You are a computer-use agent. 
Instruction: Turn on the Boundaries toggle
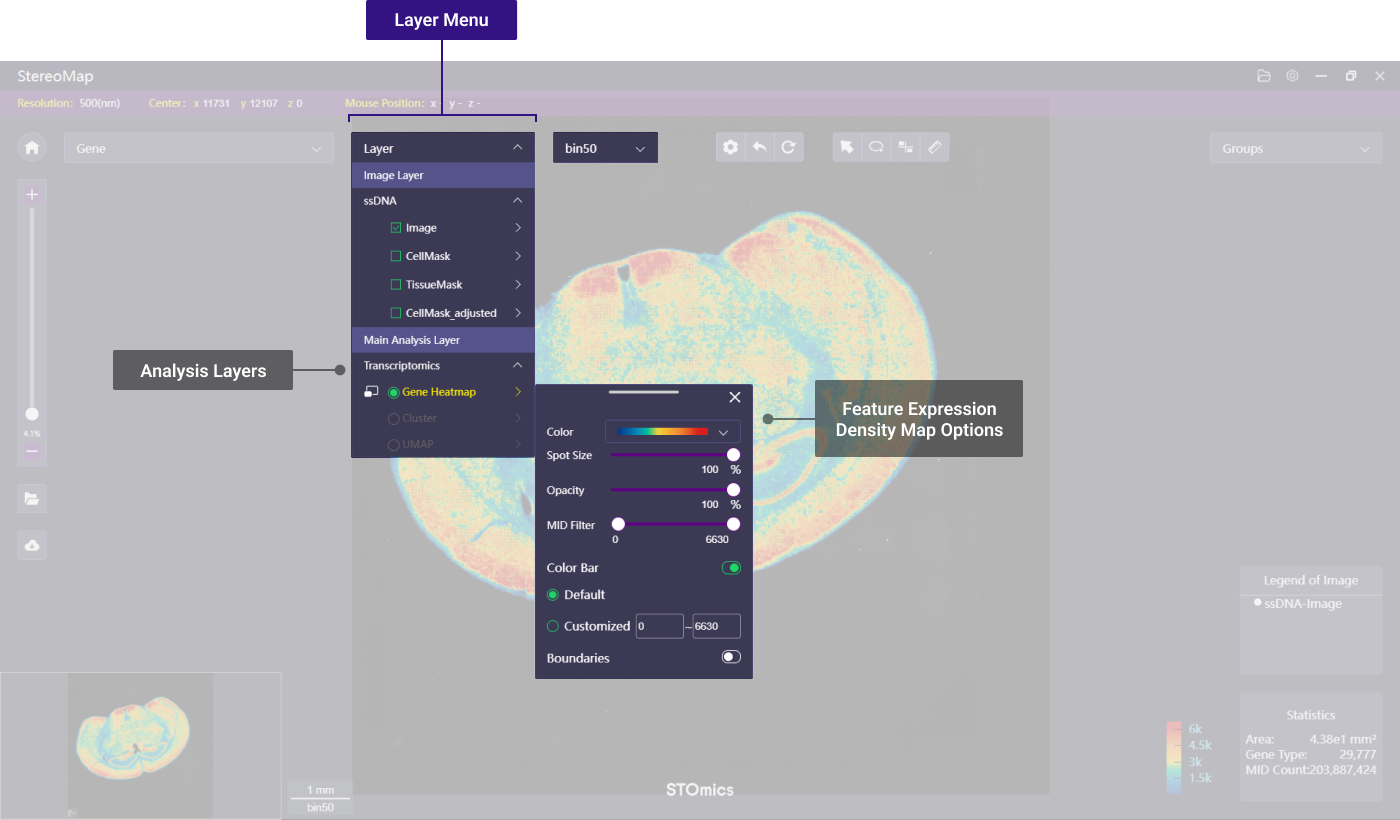coord(731,657)
